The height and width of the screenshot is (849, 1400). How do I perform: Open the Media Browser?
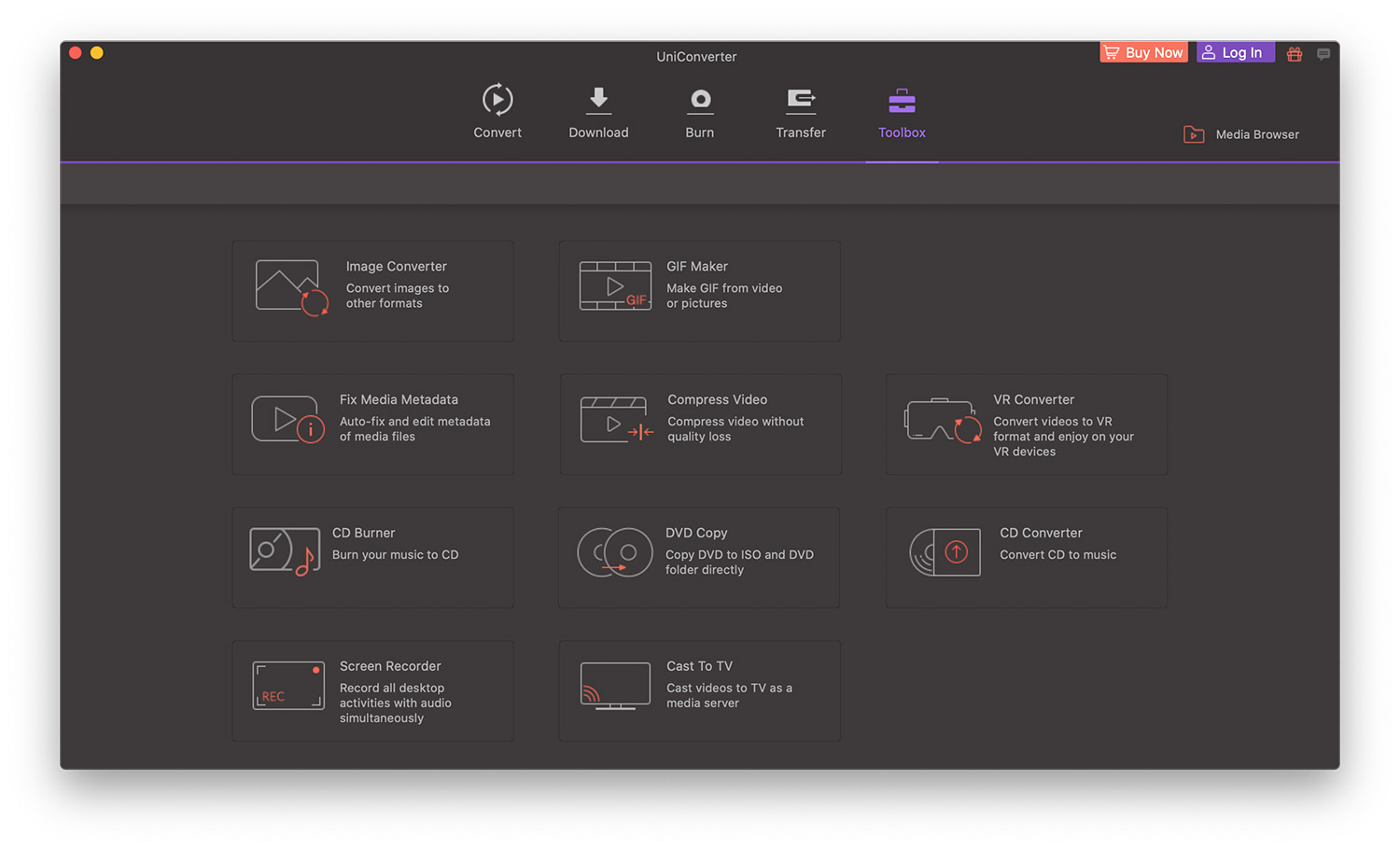click(1241, 134)
